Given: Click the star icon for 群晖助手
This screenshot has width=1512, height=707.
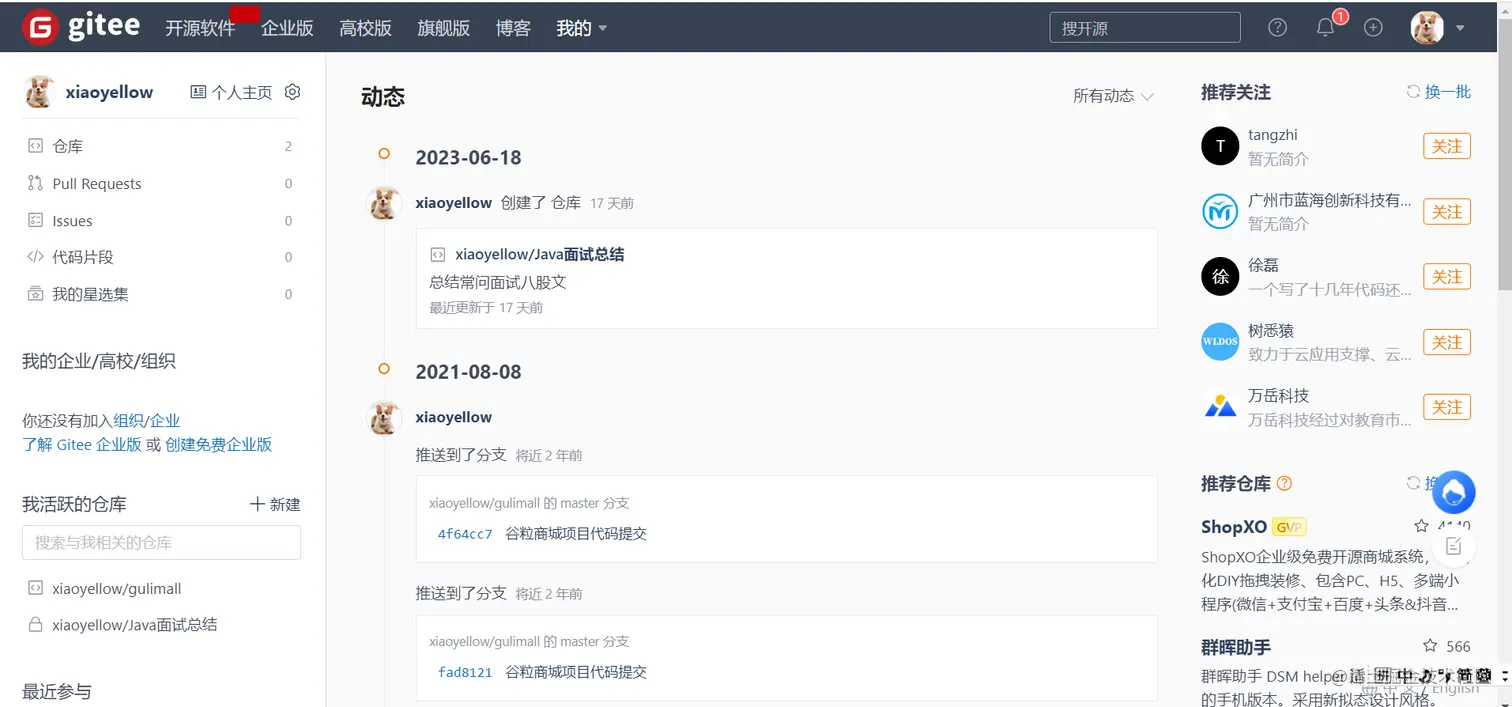Looking at the screenshot, I should click(x=1430, y=646).
